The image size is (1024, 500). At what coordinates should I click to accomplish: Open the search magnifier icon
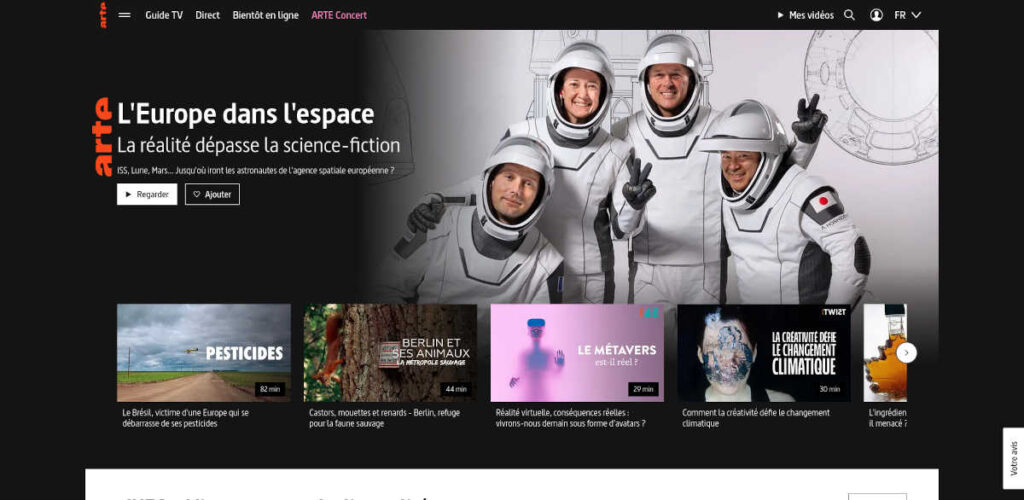849,15
